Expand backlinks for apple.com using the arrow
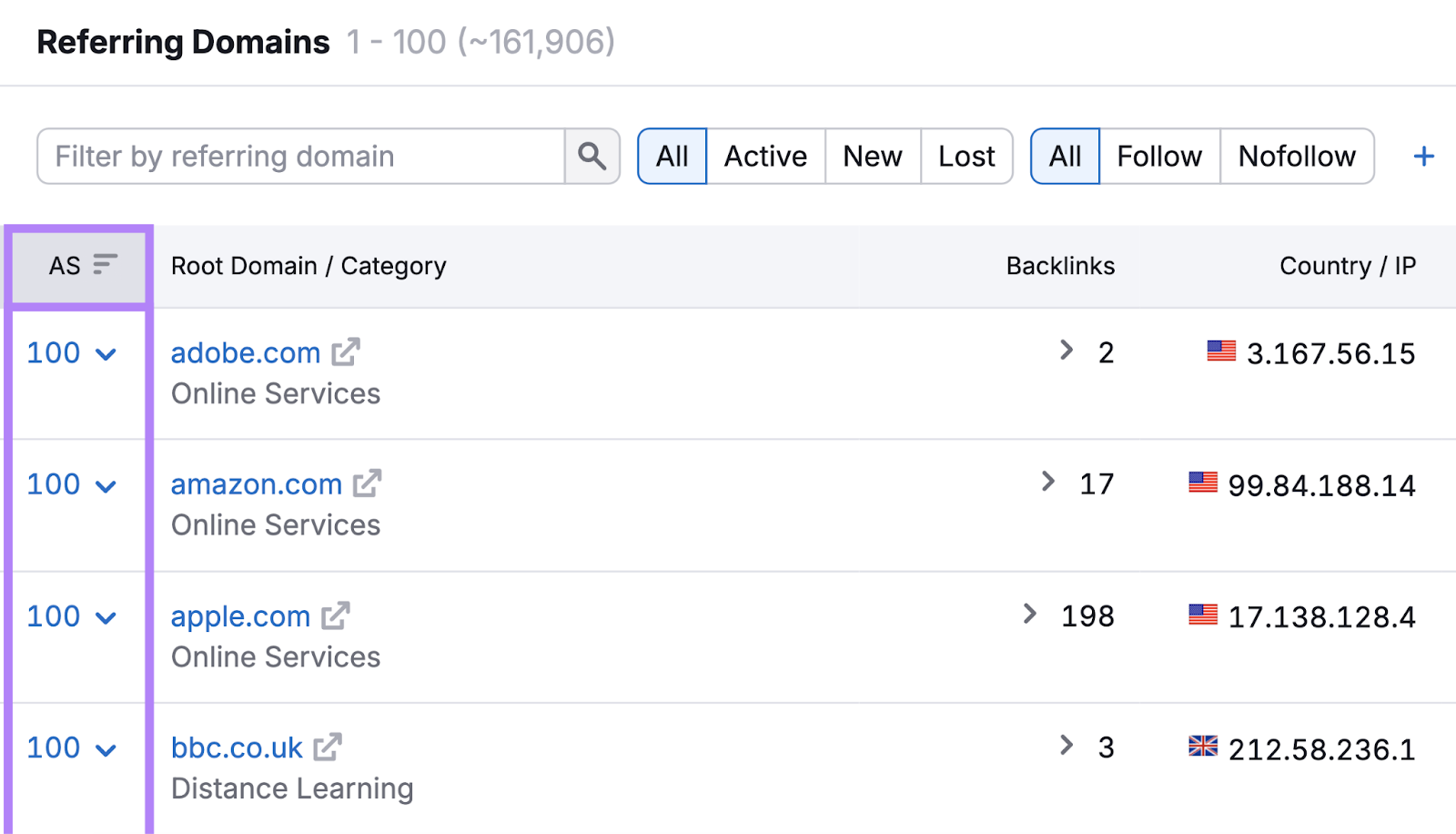Screen dimensions: 1456x834 coord(1028,615)
